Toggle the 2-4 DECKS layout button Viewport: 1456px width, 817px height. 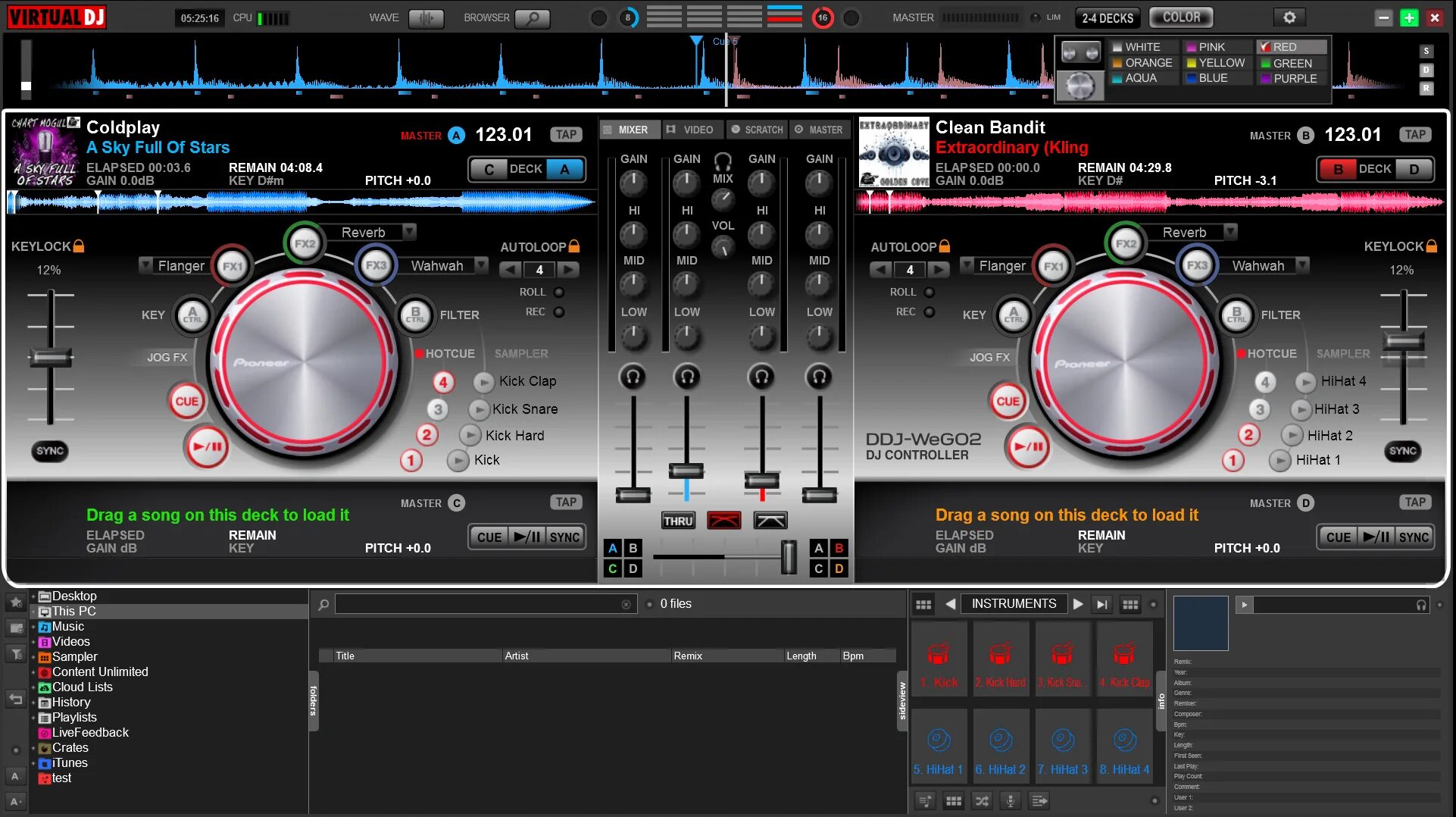click(1108, 17)
